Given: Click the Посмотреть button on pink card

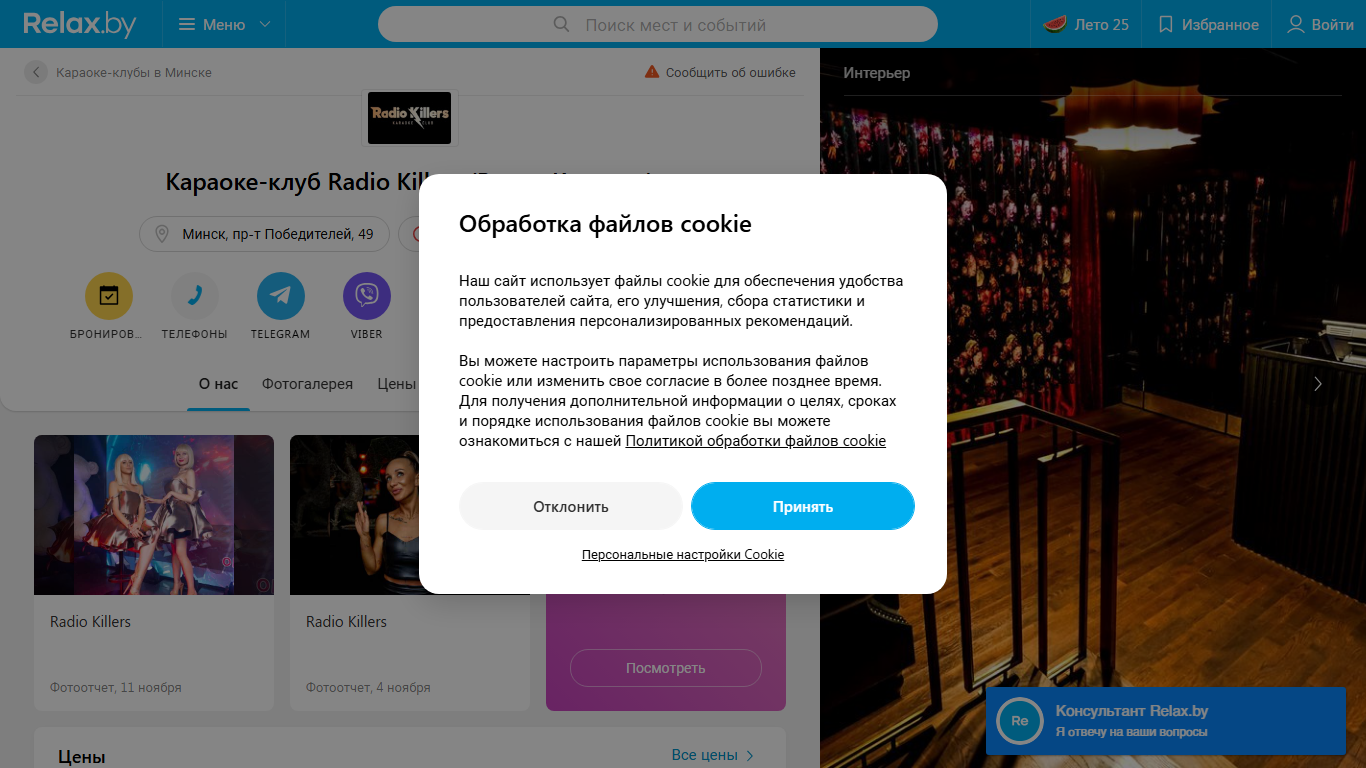Looking at the screenshot, I should pyautogui.click(x=666, y=668).
